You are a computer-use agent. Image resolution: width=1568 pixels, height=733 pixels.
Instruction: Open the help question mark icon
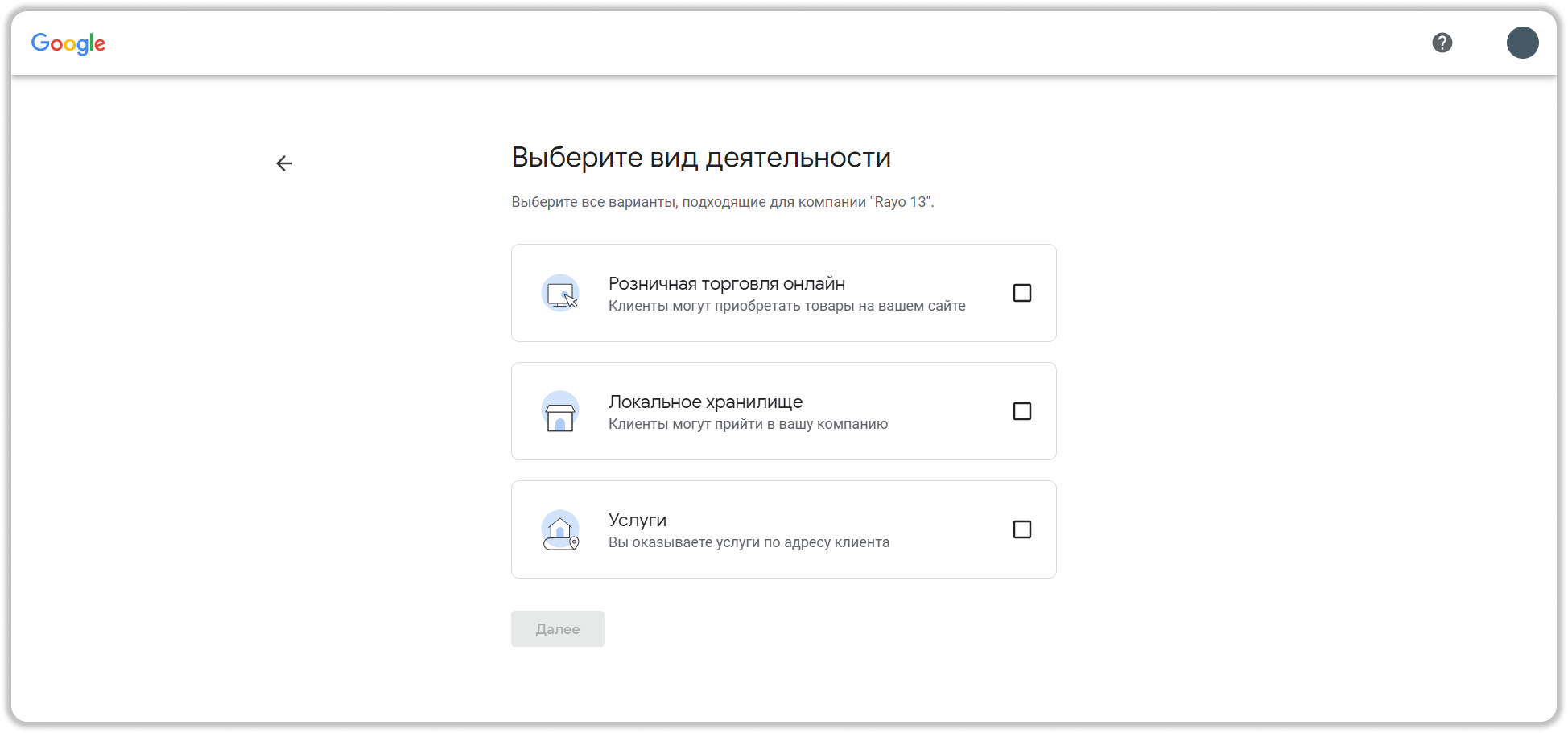coord(1442,43)
